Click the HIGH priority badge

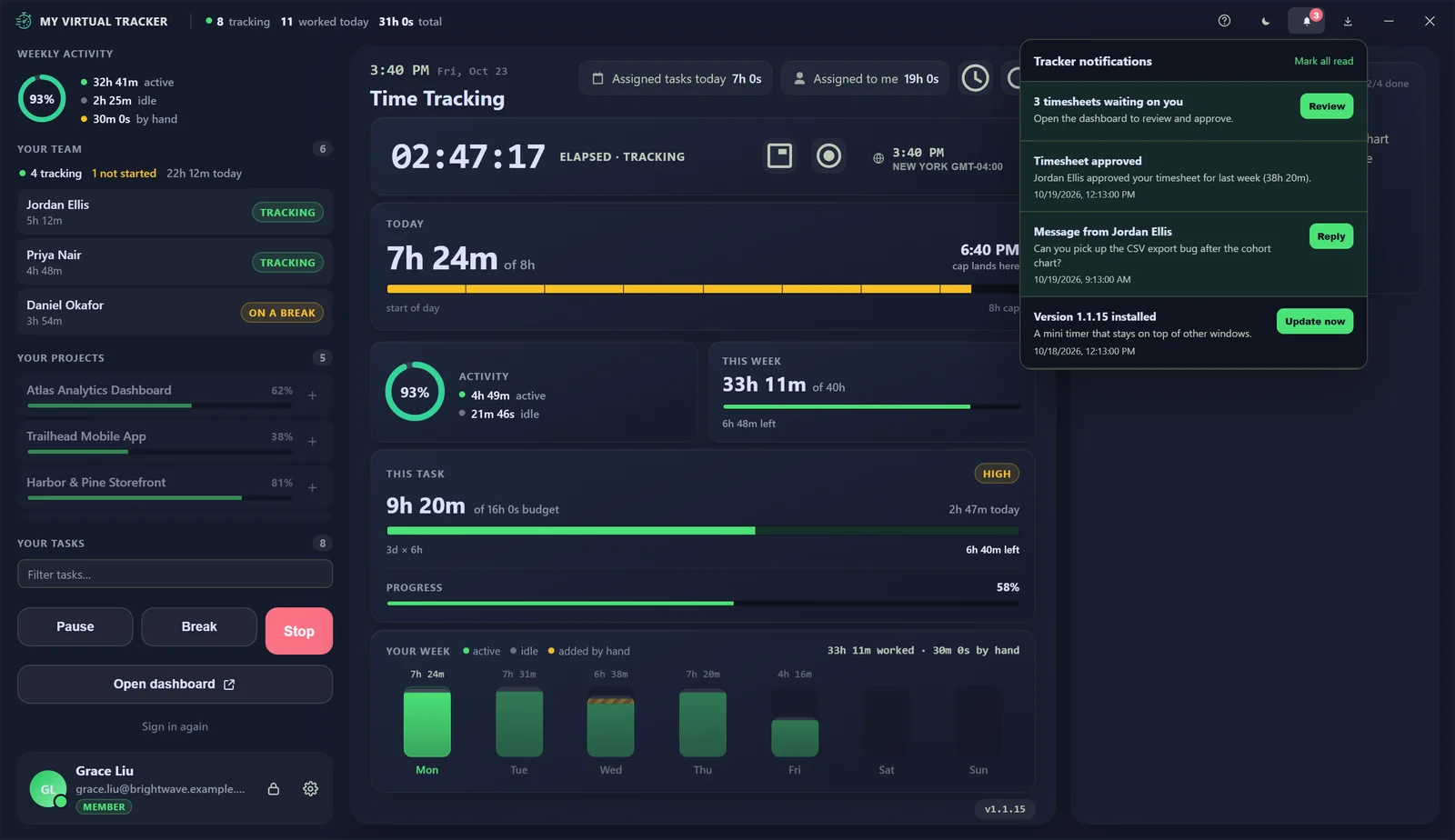point(997,474)
